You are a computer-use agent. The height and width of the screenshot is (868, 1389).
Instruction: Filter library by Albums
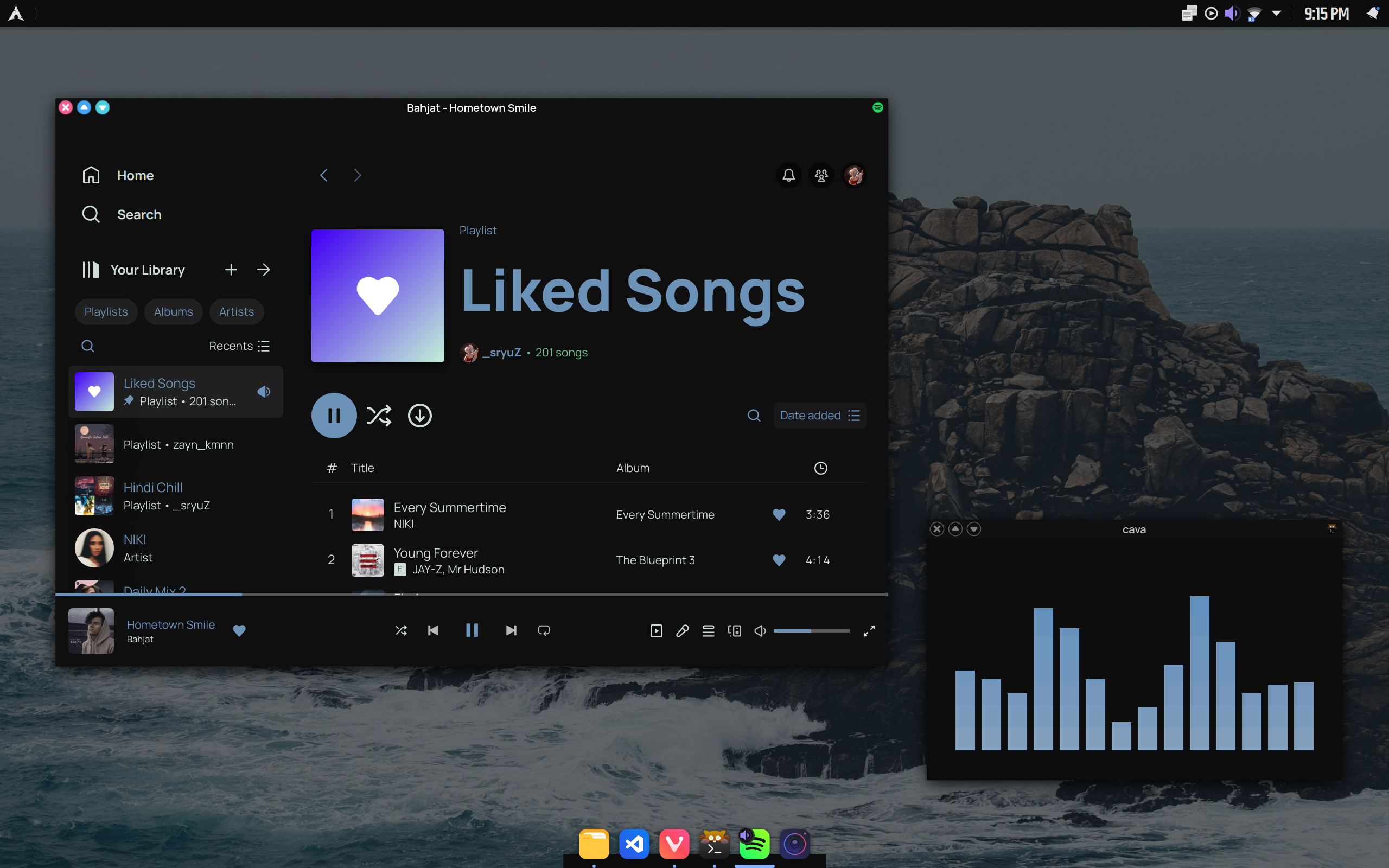click(173, 312)
